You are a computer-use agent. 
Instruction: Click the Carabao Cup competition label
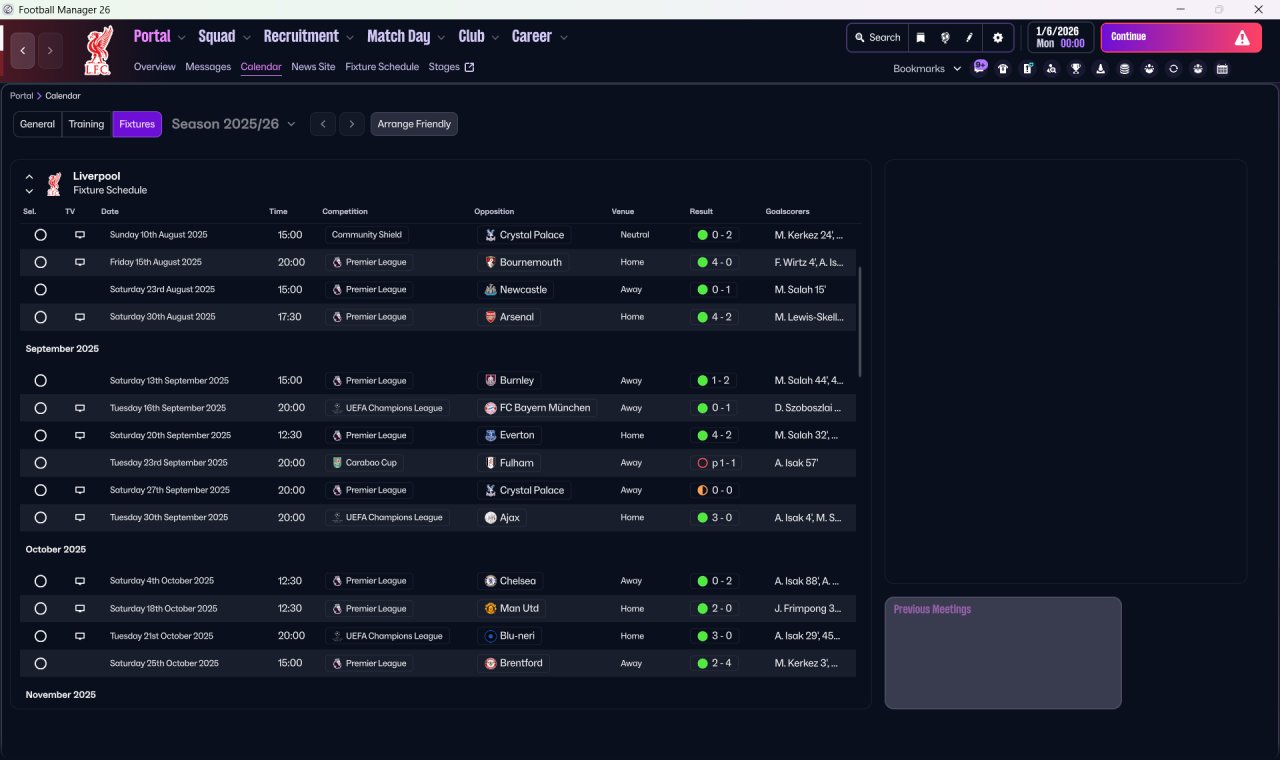[371, 463]
